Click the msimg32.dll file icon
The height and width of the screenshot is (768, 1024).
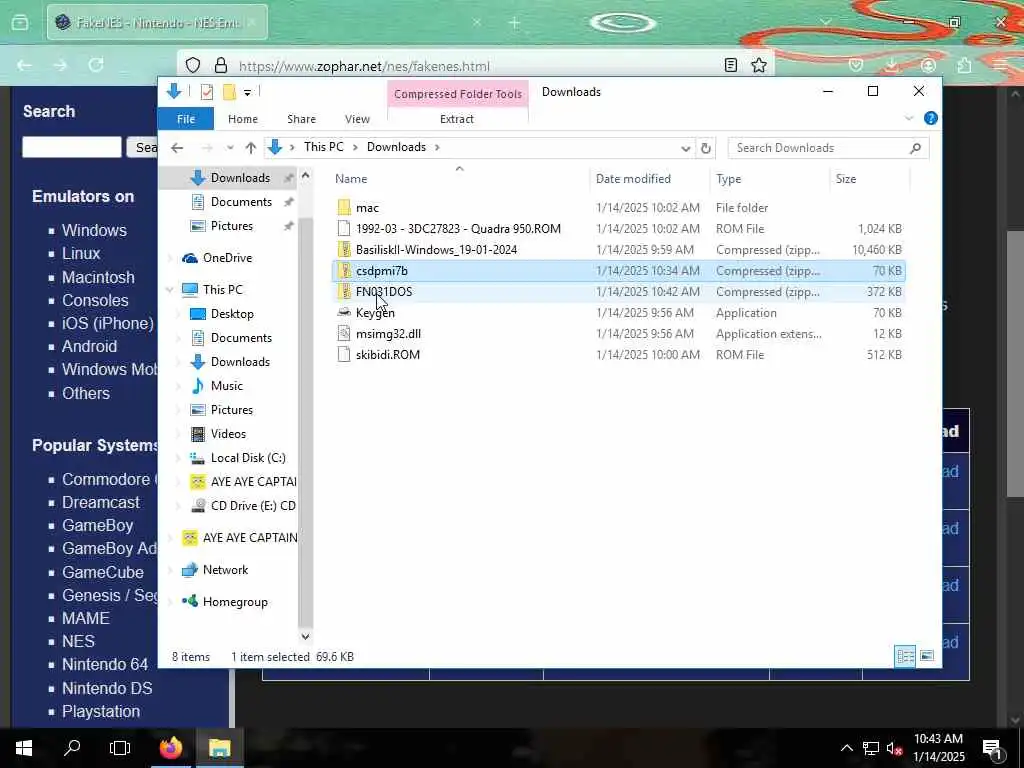point(344,333)
